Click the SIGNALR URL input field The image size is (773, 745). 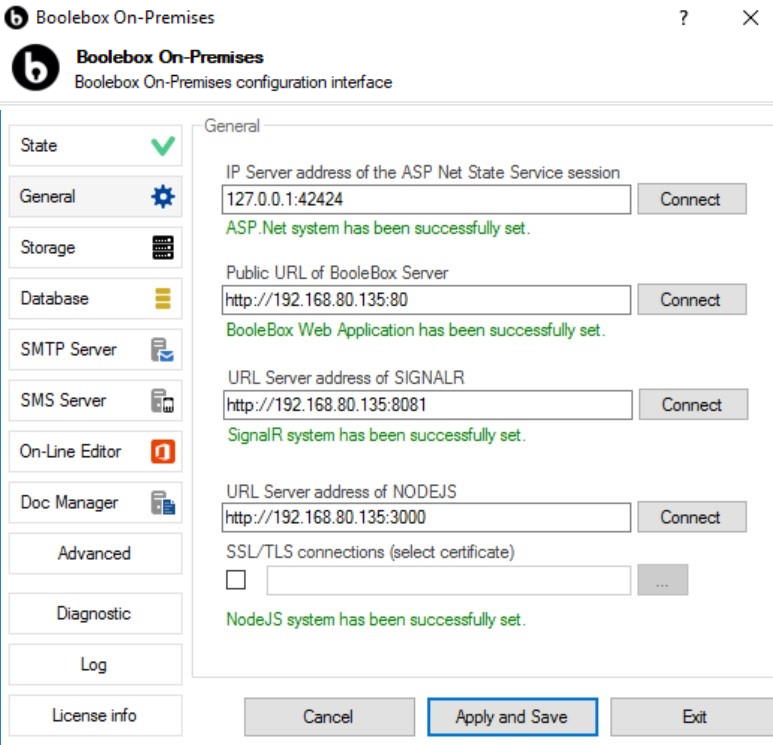427,404
